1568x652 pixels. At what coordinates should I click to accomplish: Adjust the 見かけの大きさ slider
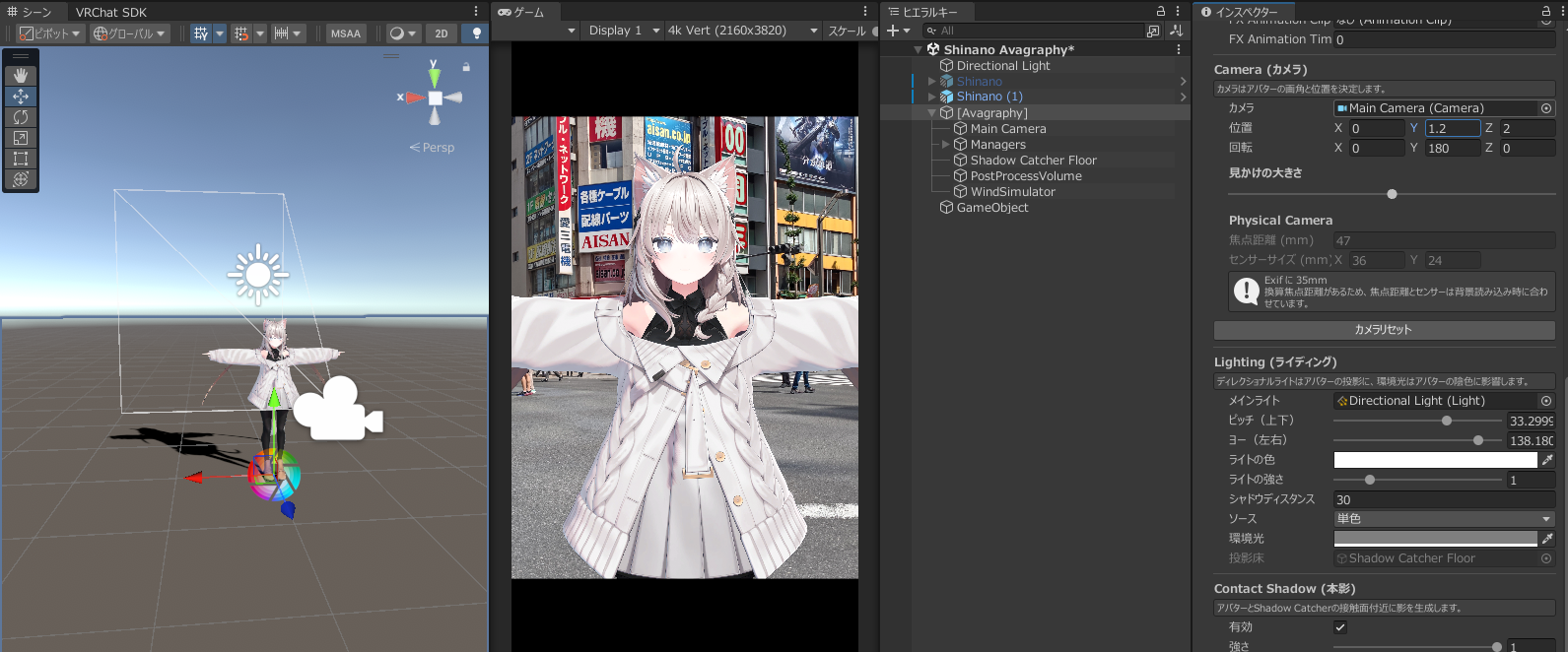1392,194
